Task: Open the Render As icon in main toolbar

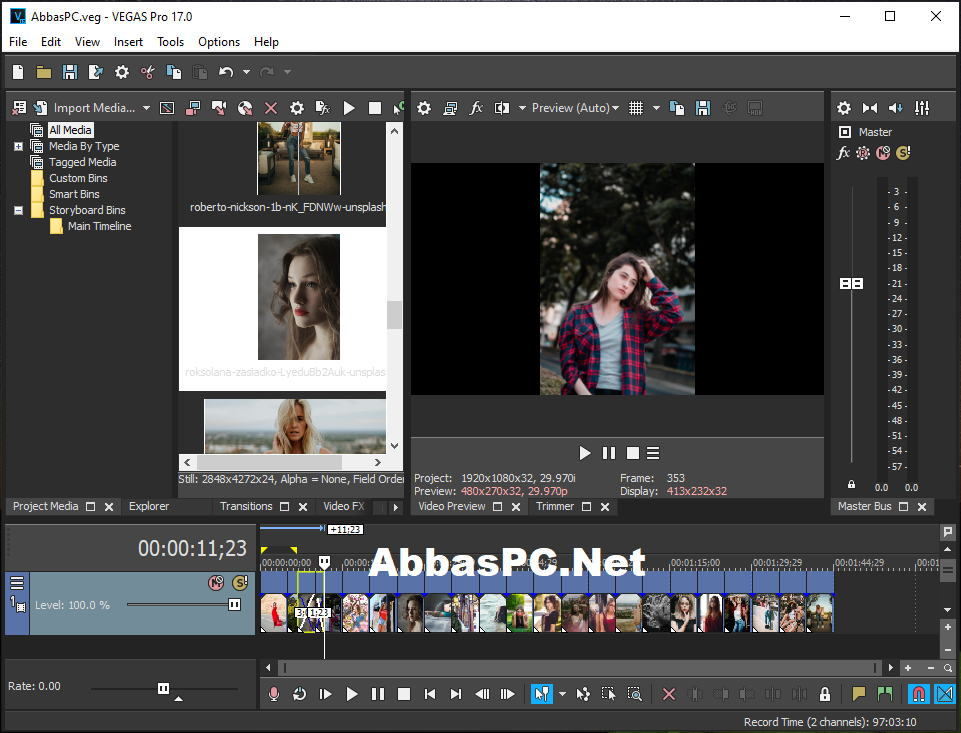Action: pyautogui.click(x=96, y=72)
